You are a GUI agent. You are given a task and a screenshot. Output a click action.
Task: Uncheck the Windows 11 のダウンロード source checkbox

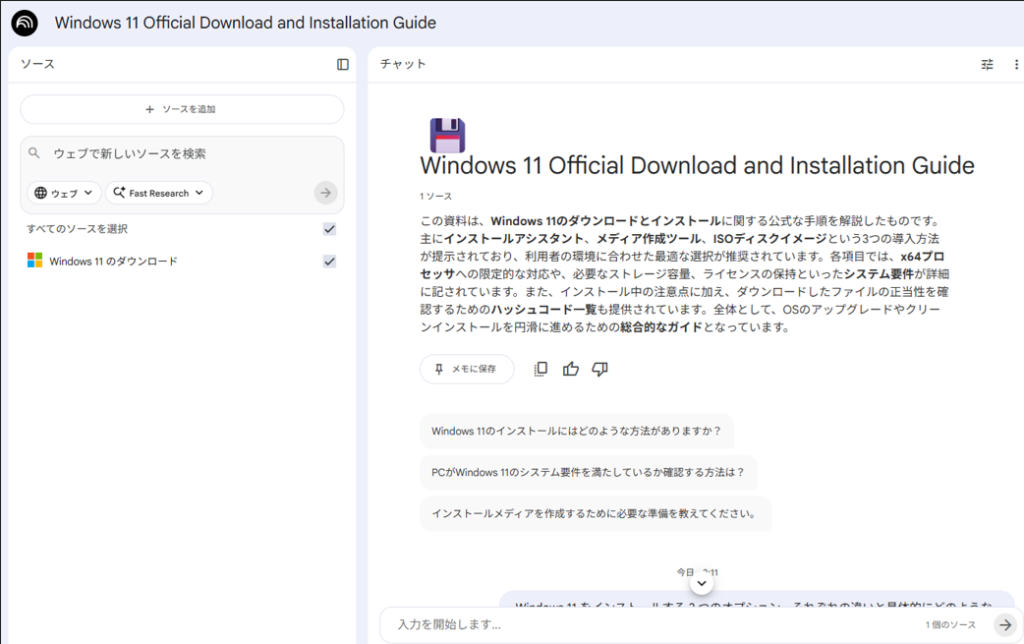click(330, 262)
